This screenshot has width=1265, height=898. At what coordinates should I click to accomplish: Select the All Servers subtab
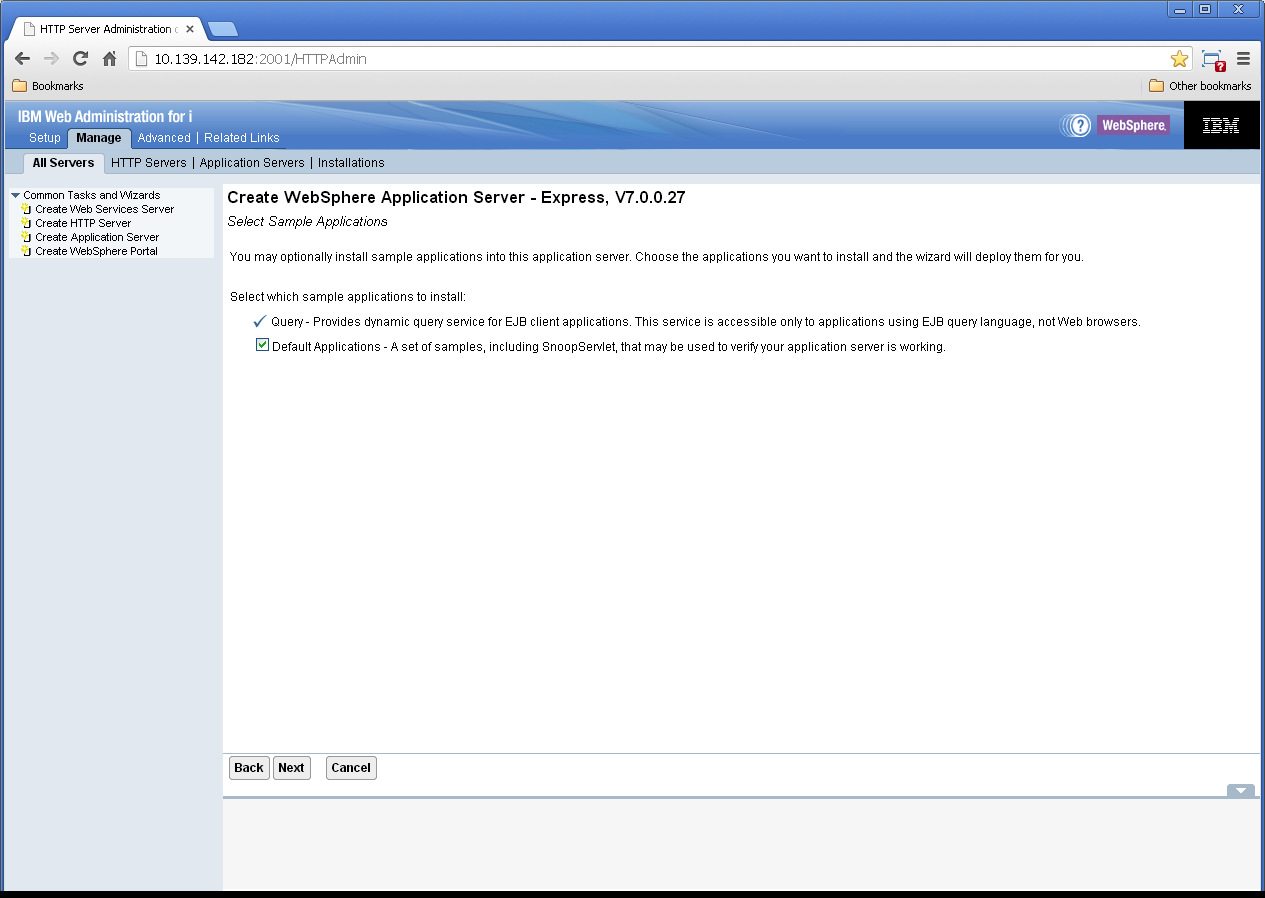pyautogui.click(x=63, y=162)
